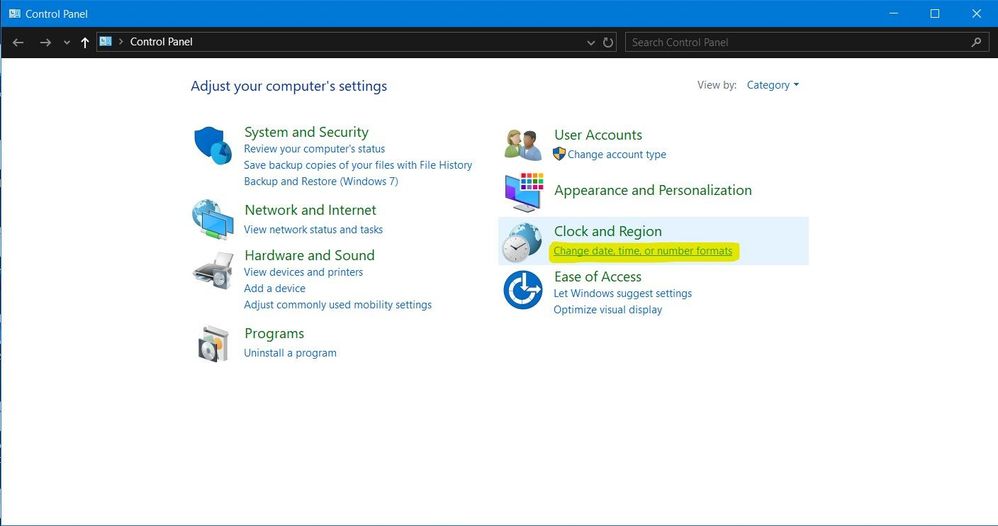This screenshot has height=526, width=998.
Task: Click the address bar location icon
Action: 106,41
